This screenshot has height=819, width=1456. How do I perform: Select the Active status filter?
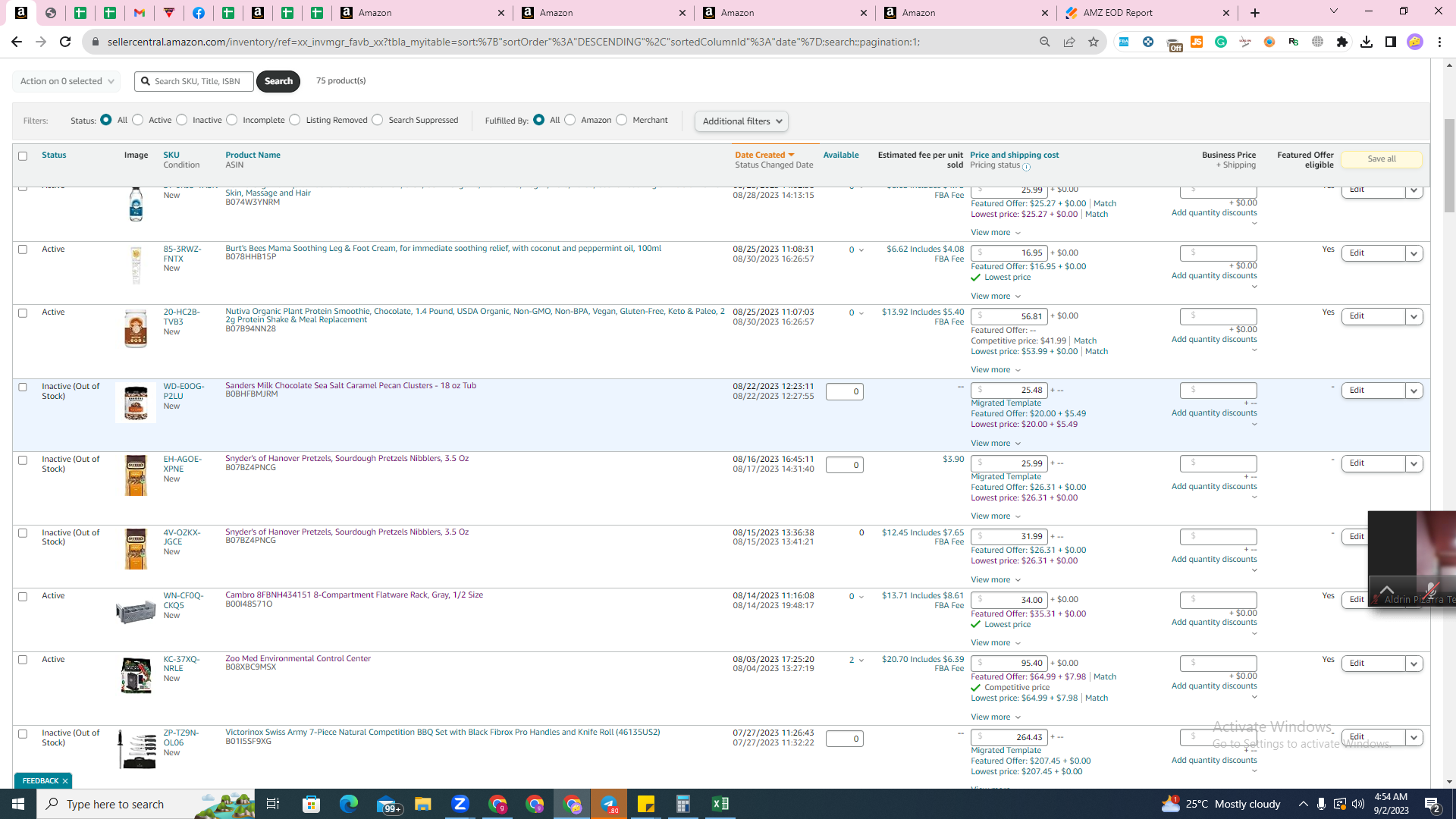(x=138, y=120)
